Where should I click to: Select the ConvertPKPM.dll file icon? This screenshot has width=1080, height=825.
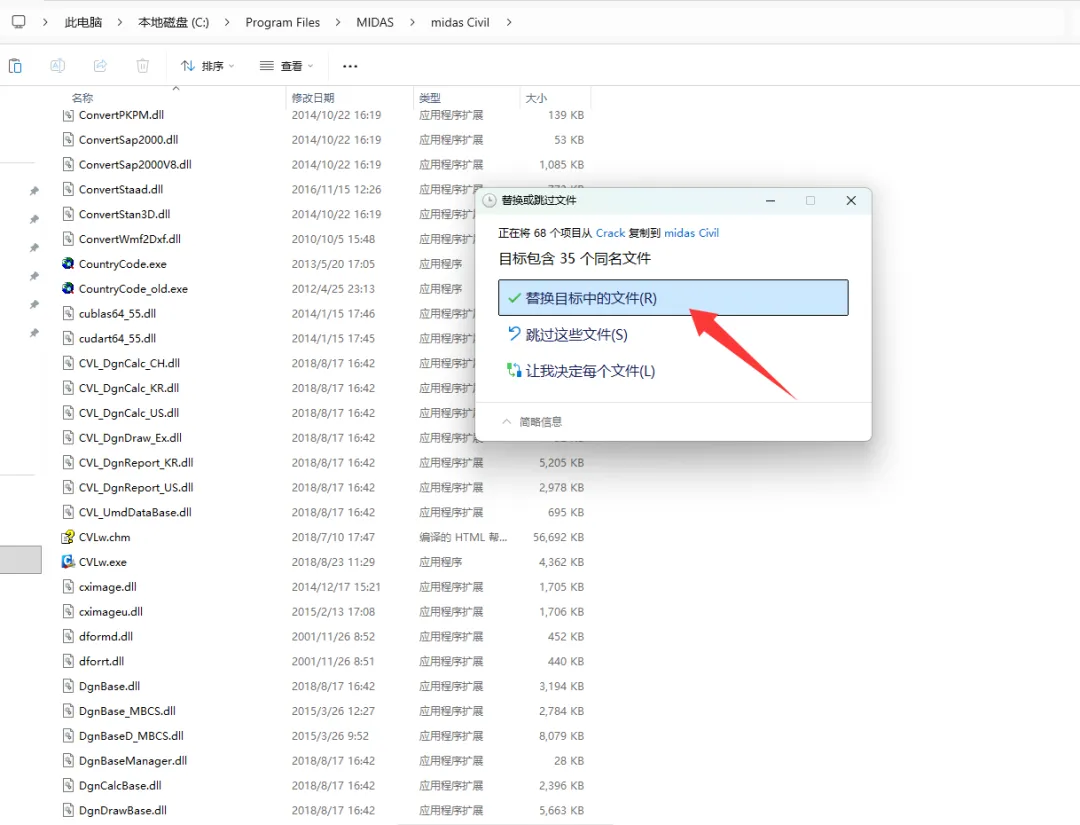[68, 115]
